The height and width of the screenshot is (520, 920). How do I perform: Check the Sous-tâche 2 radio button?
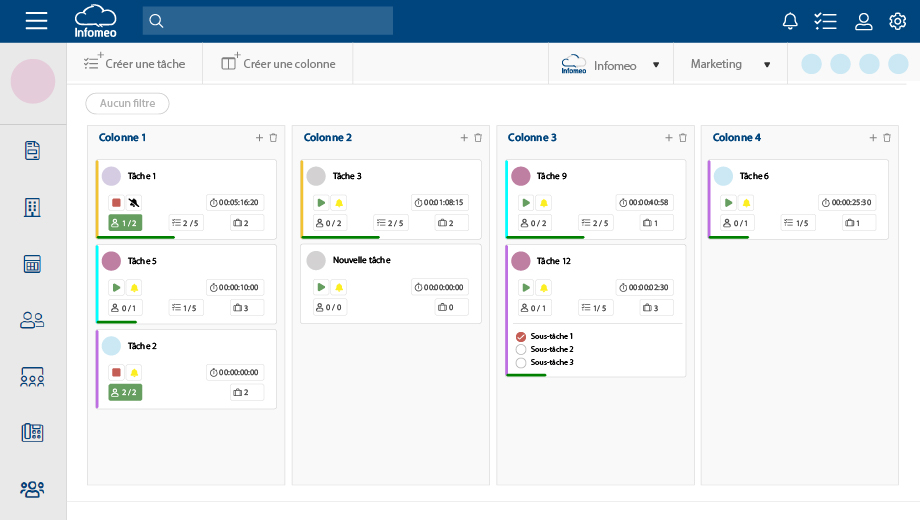point(521,349)
